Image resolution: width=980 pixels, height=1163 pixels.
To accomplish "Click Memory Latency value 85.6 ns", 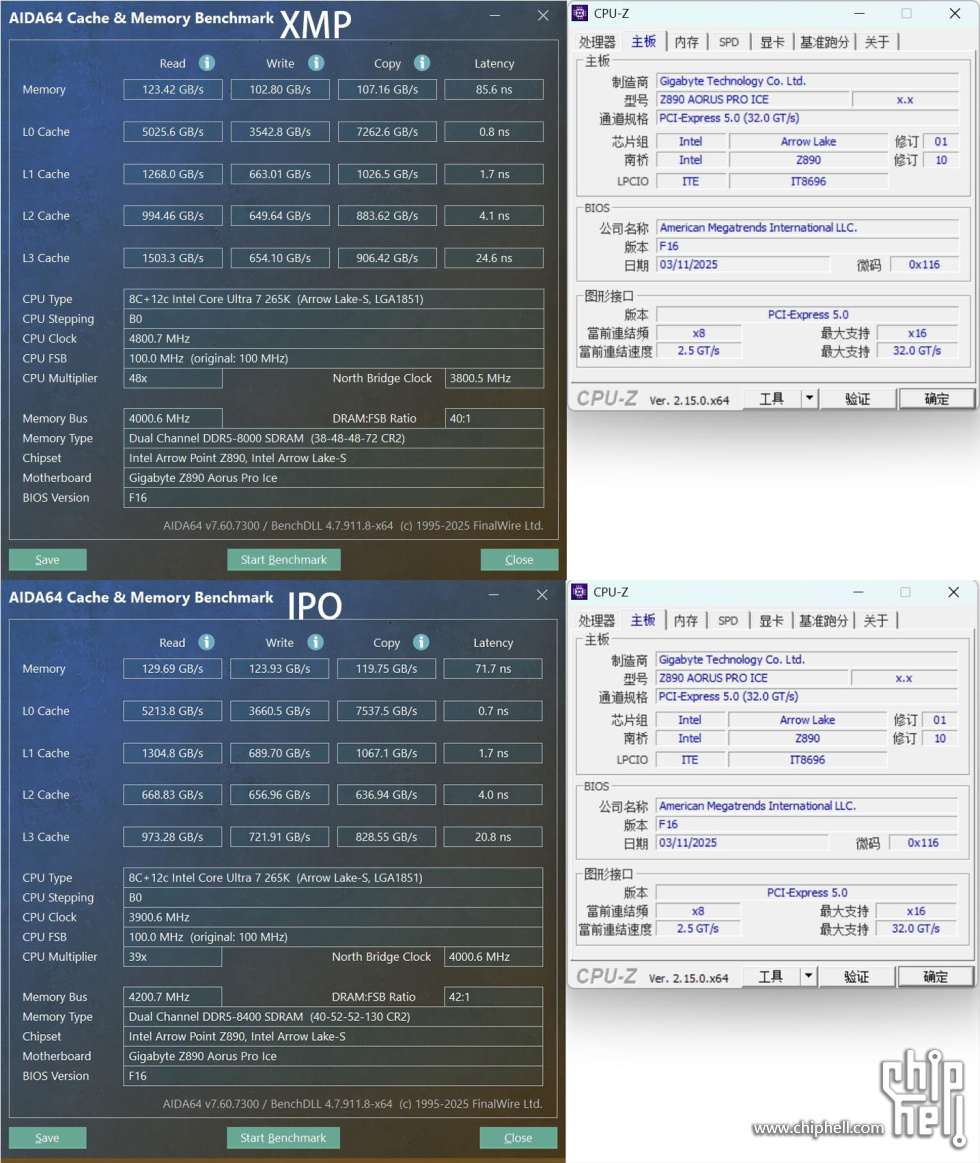I will tap(494, 90).
